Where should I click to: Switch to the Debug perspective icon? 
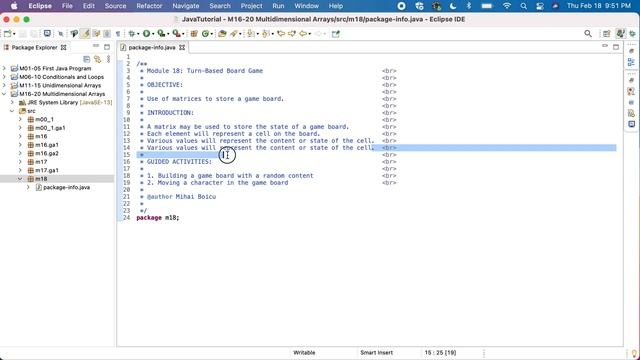click(x=633, y=33)
